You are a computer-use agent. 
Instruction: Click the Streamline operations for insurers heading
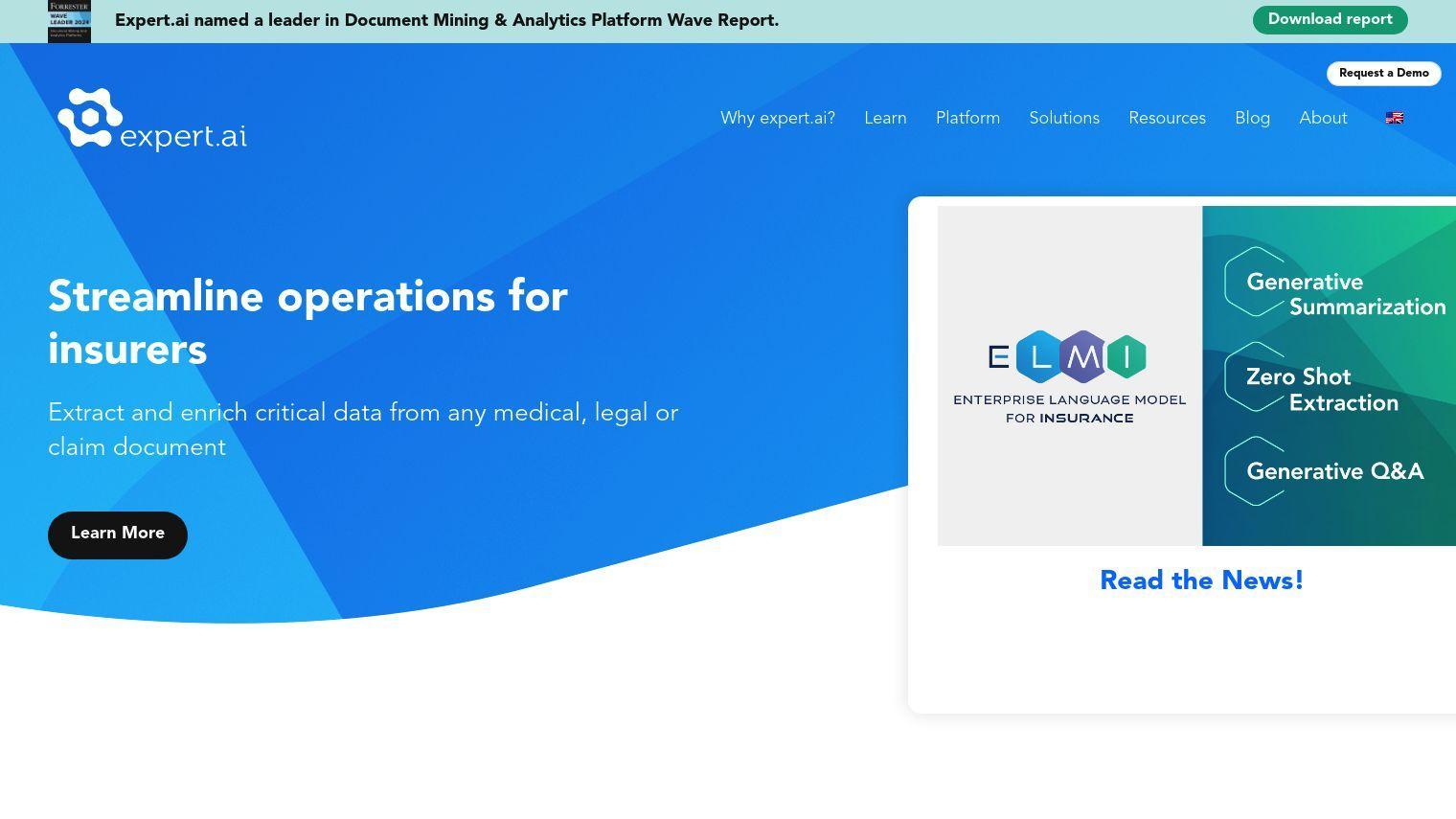(x=307, y=324)
